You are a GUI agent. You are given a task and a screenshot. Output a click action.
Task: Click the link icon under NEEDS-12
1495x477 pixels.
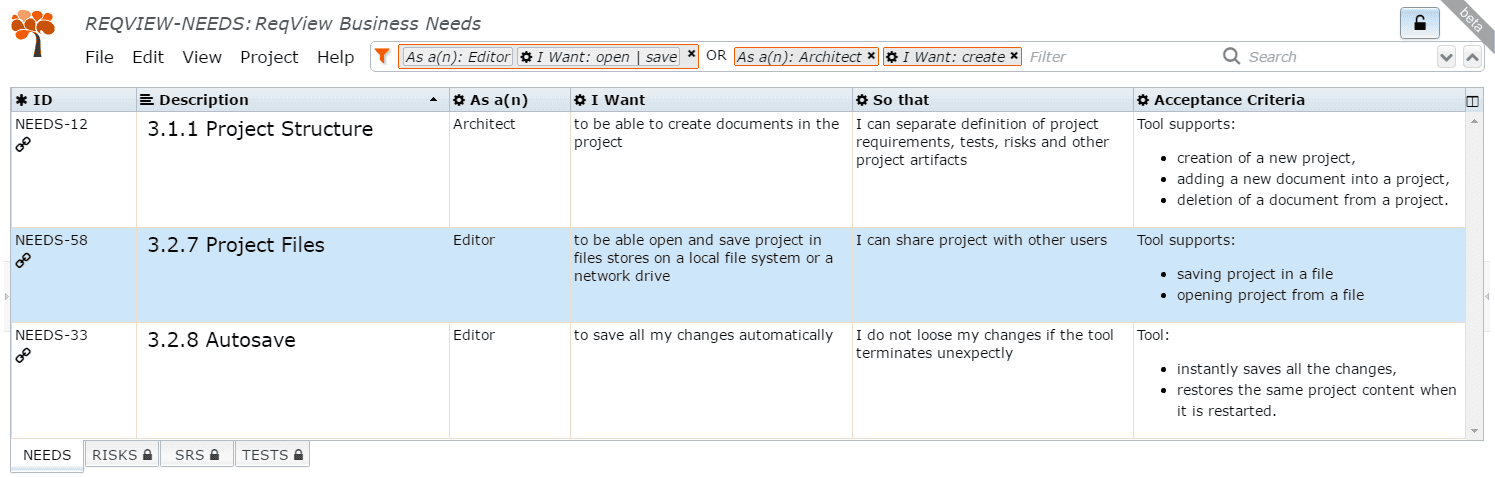point(23,145)
